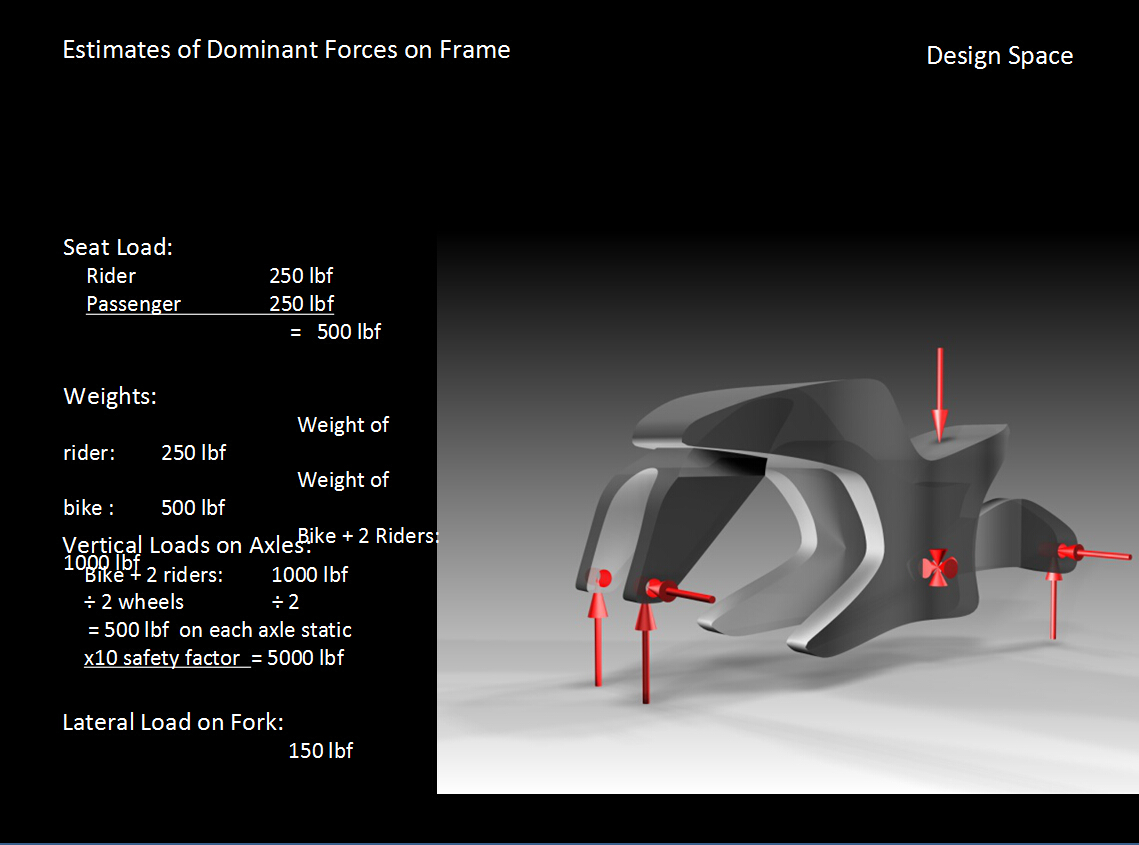The height and width of the screenshot is (845, 1139).
Task: Click the horizontal red arrow at rear axle
Action: tap(1095, 553)
